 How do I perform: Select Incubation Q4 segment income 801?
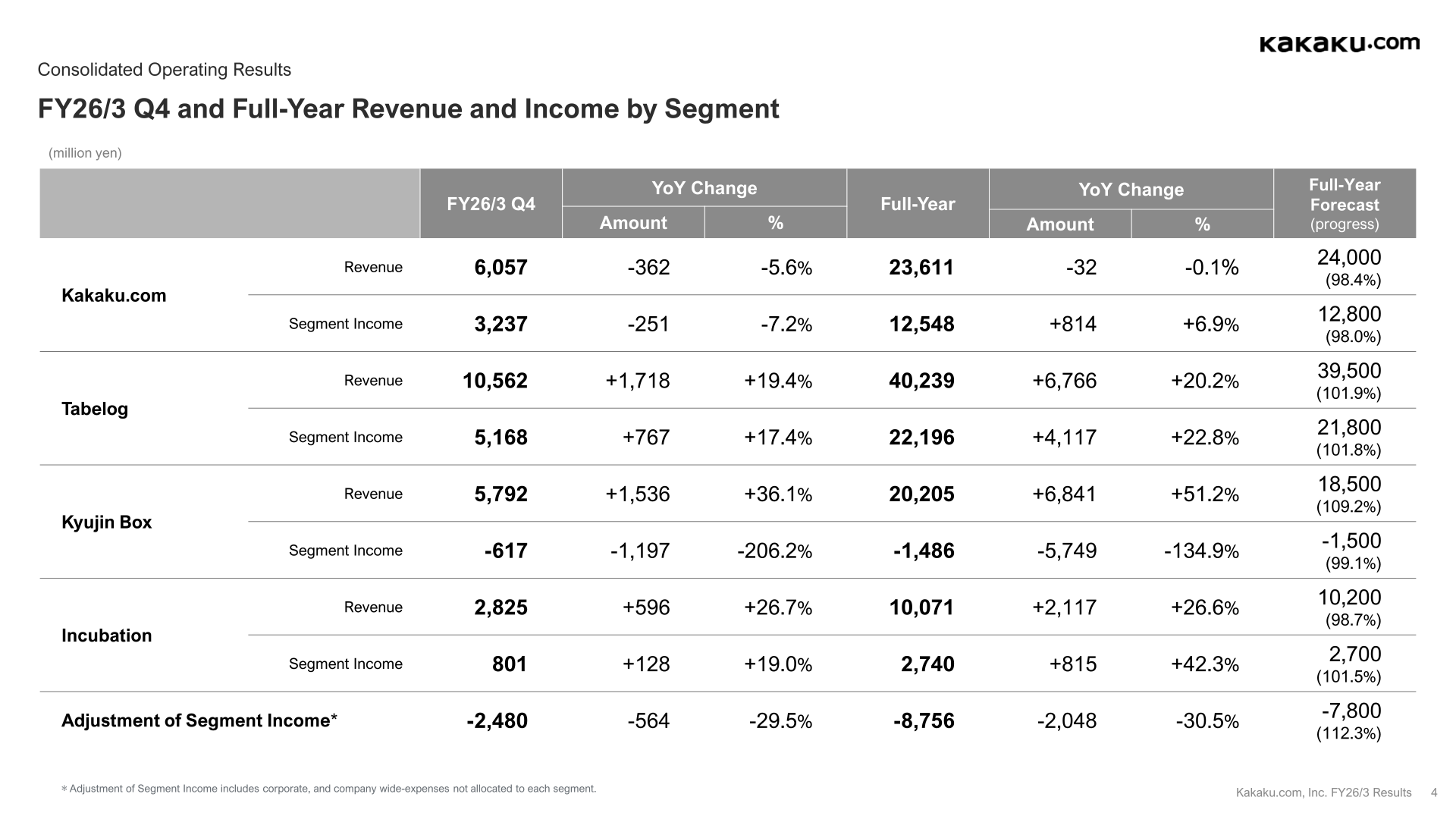coord(510,664)
